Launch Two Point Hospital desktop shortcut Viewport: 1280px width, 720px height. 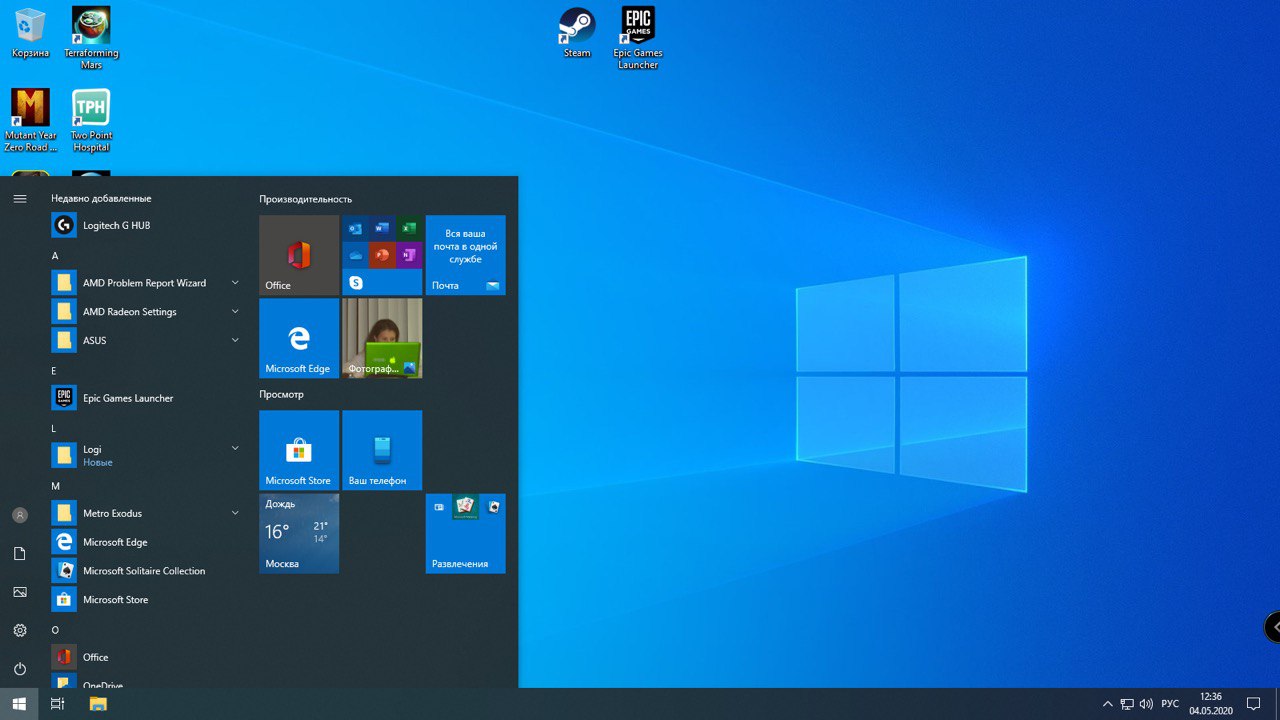coord(91,120)
